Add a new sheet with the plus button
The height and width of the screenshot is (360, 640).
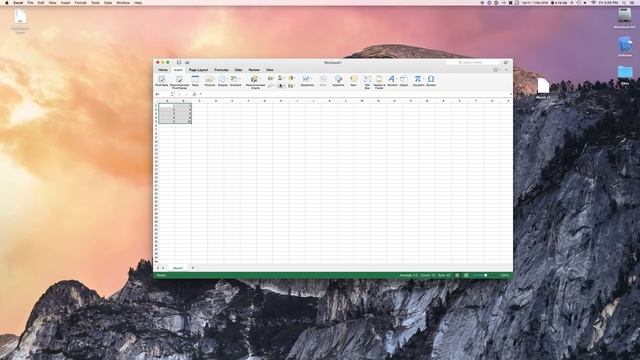[x=193, y=268]
